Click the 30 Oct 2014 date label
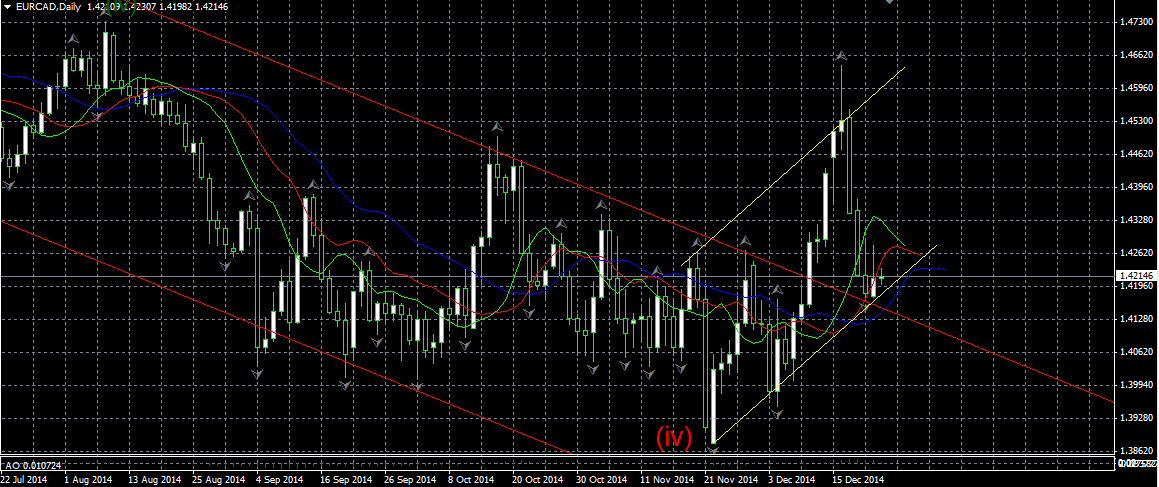The image size is (1159, 487). [x=602, y=480]
